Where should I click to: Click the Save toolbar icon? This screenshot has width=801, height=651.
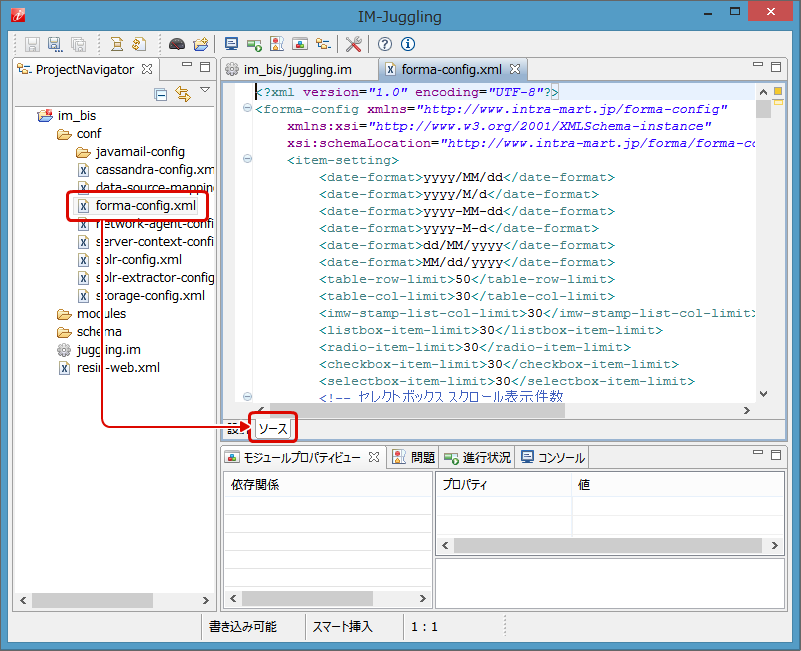click(32, 44)
